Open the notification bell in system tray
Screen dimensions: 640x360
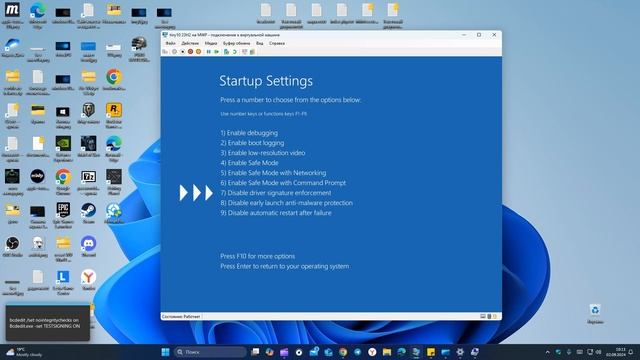[631, 352]
